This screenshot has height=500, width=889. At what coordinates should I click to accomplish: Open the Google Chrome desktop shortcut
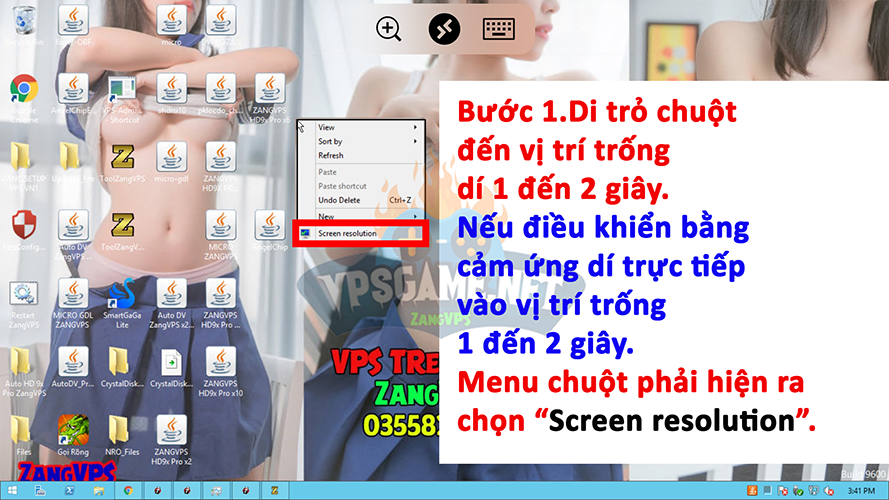(24, 90)
